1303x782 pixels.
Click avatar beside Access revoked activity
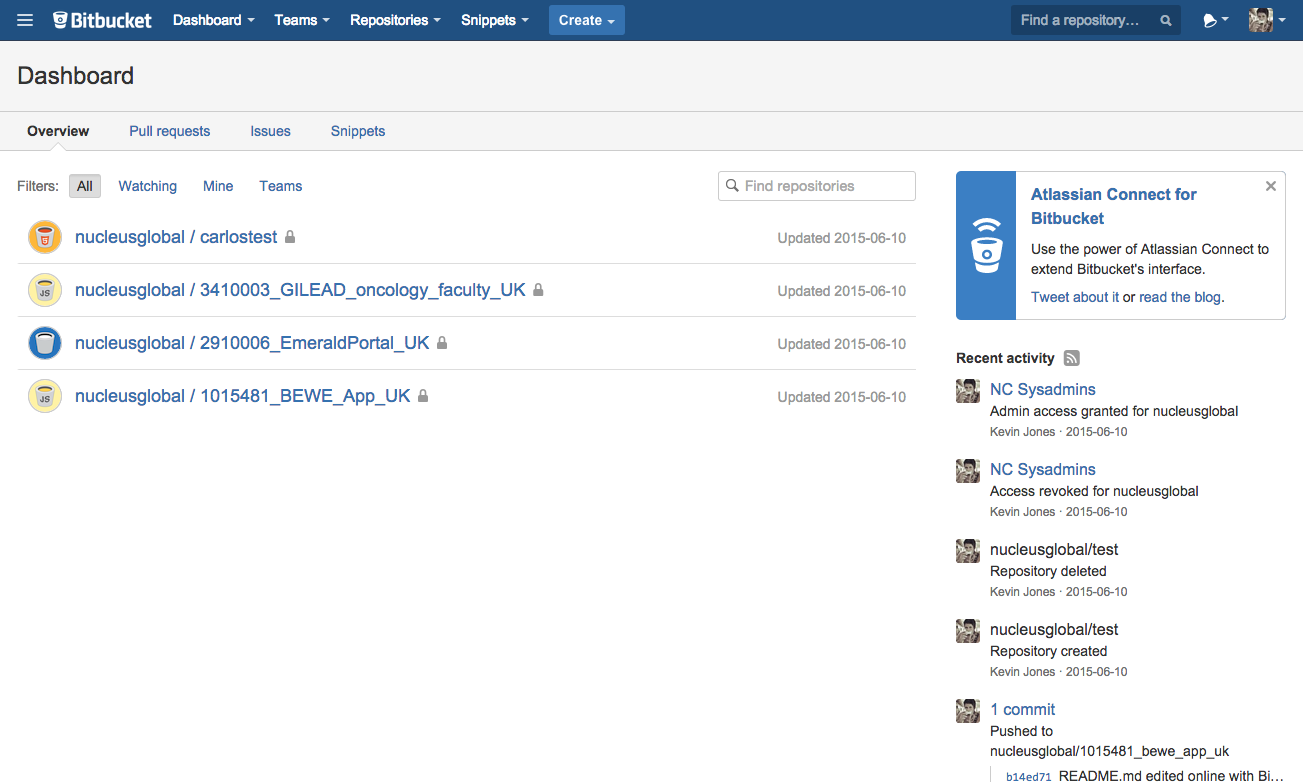(968, 471)
